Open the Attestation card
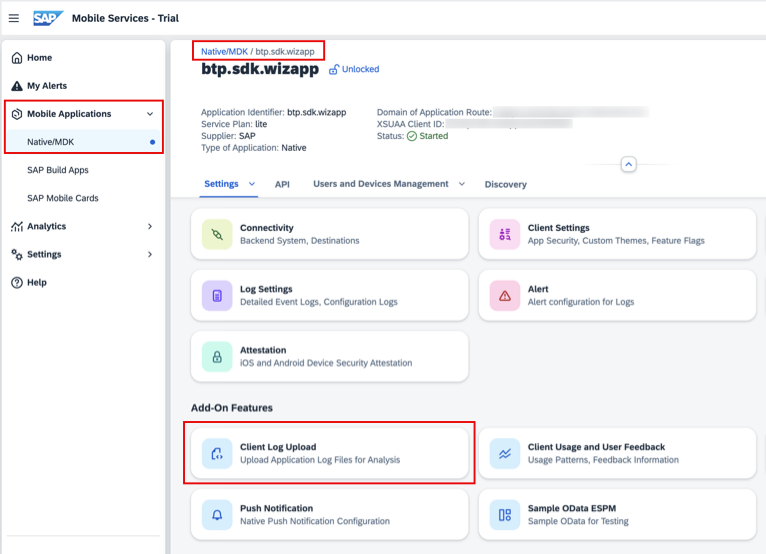Image resolution: width=766 pixels, height=554 pixels. tap(330, 357)
